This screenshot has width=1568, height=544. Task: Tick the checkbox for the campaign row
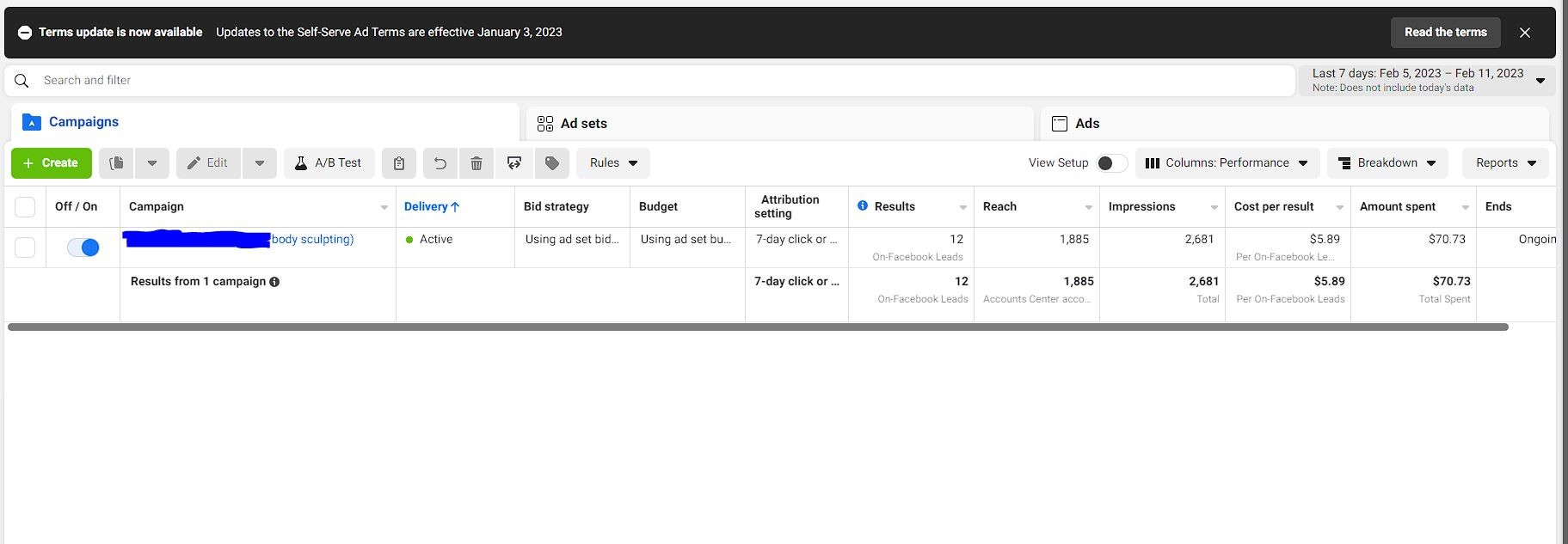(25, 248)
